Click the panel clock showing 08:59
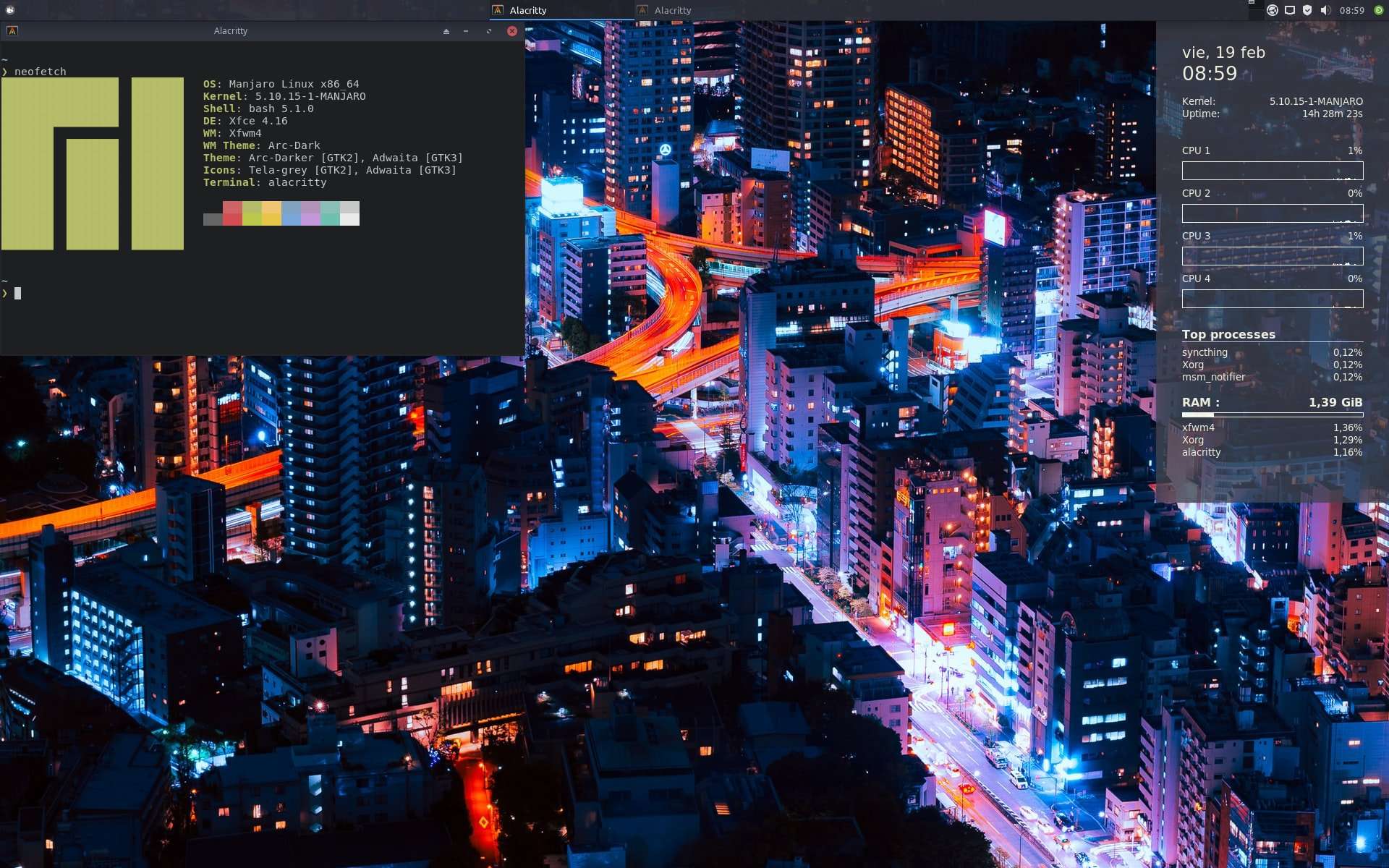This screenshot has width=1389, height=868. [1351, 10]
